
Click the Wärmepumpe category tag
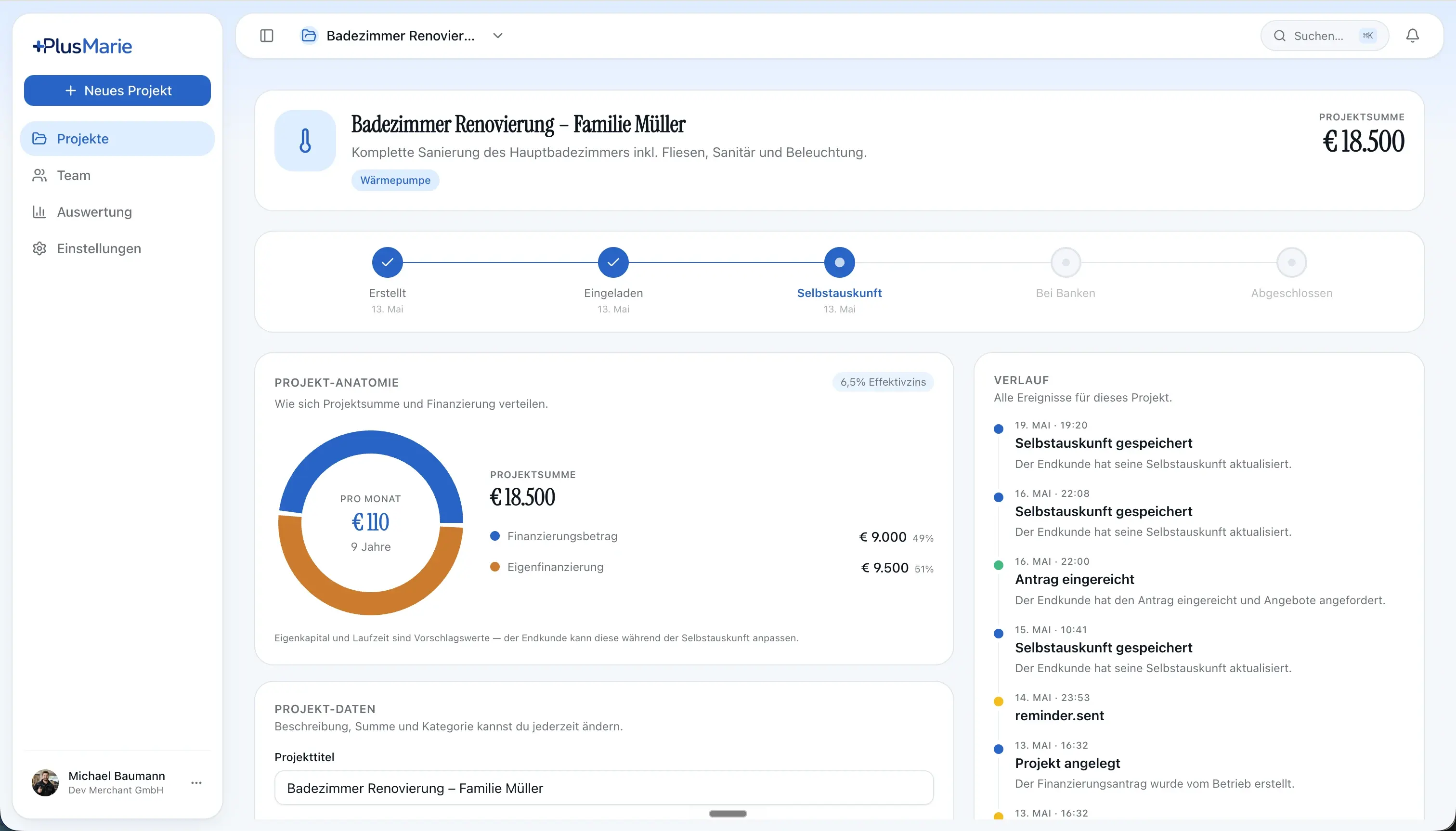(x=395, y=181)
